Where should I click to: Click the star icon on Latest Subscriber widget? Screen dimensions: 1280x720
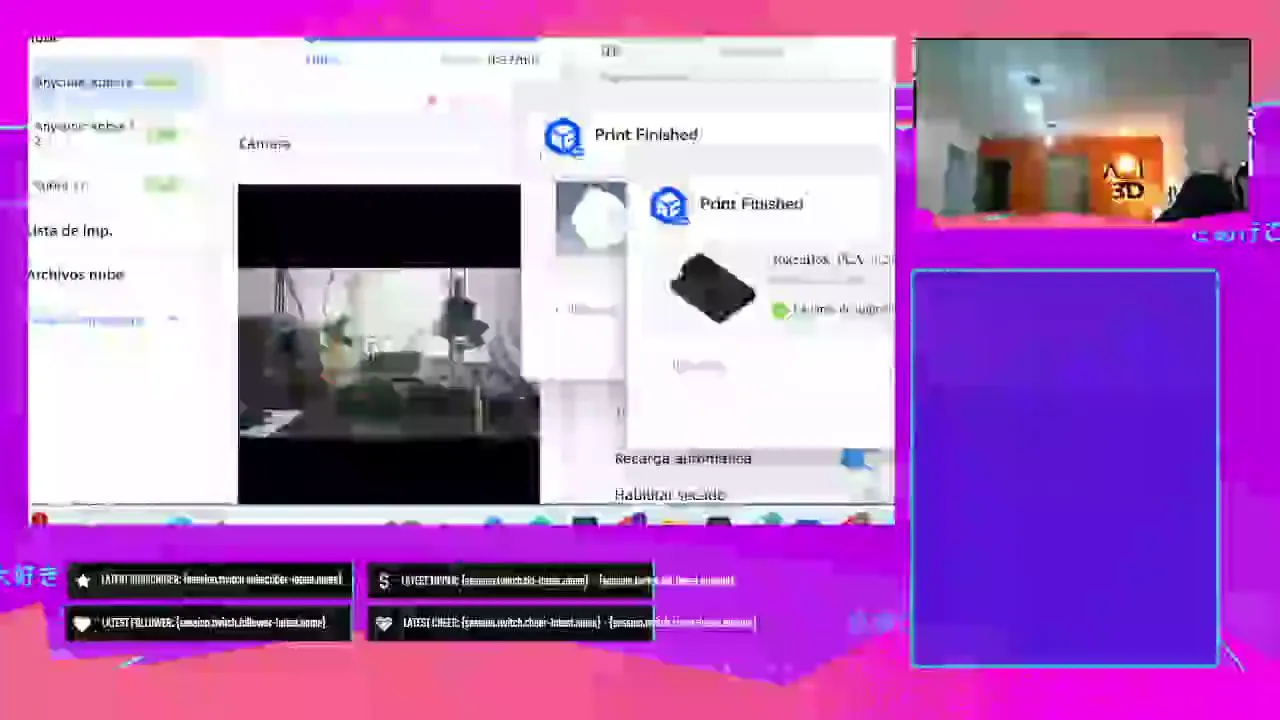tap(83, 580)
